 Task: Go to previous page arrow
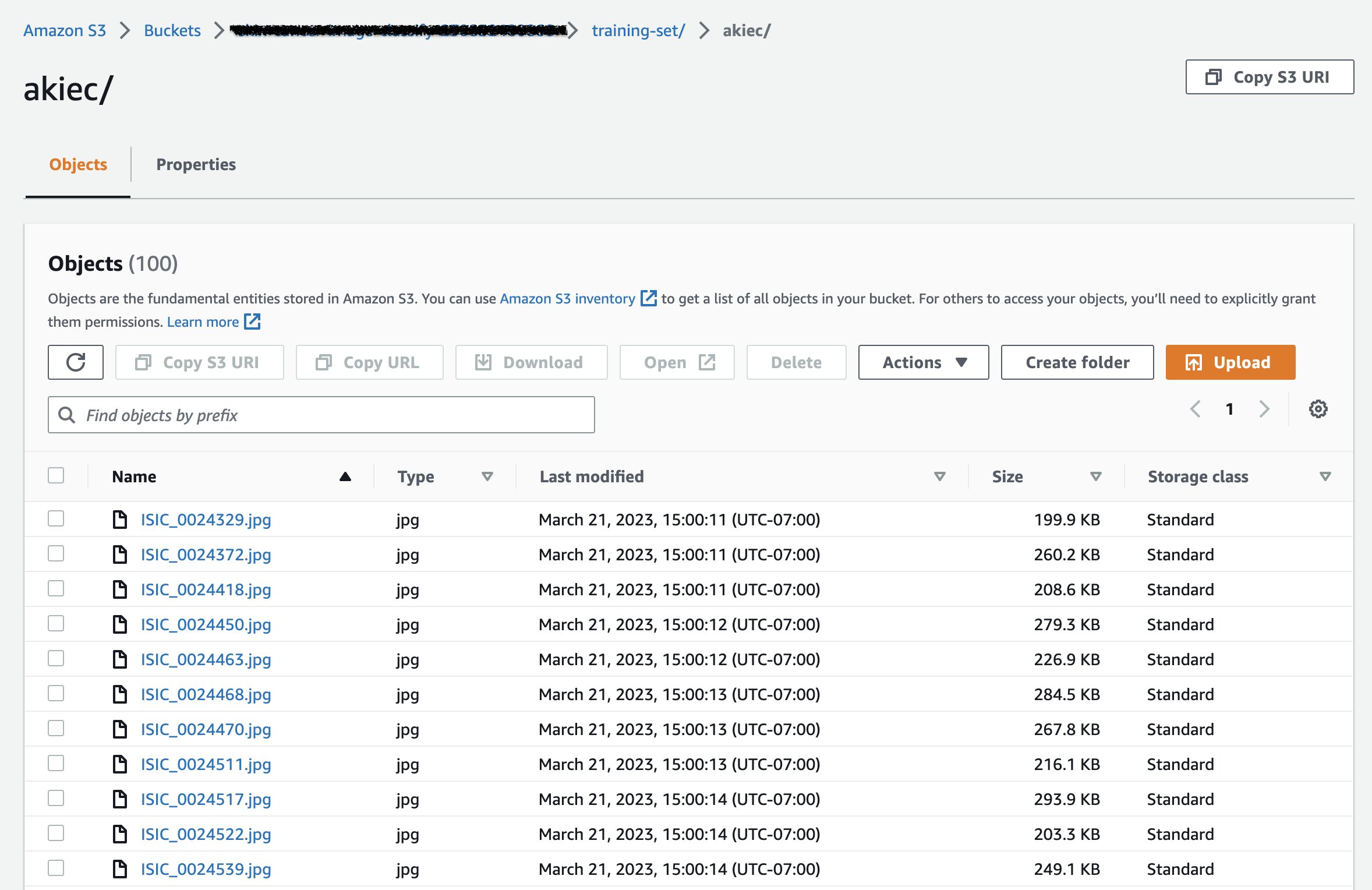pos(1196,409)
